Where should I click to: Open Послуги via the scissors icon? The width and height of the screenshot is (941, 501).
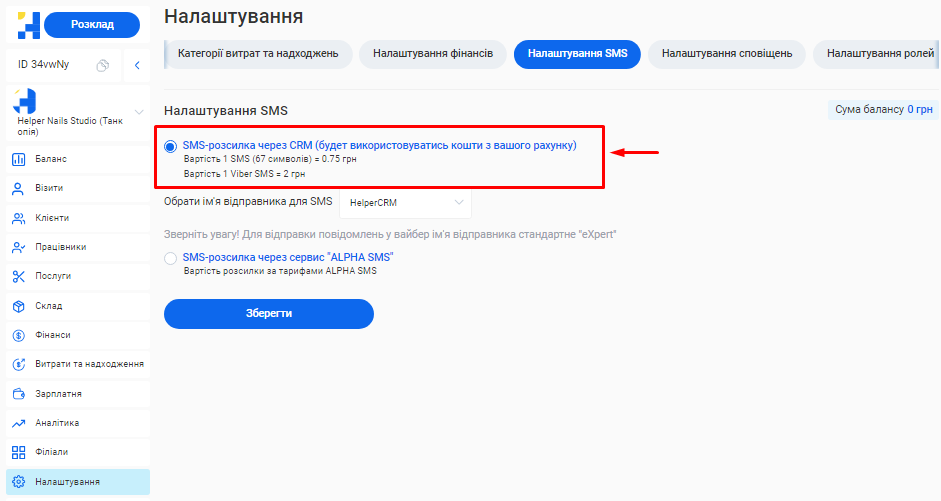tap(18, 276)
